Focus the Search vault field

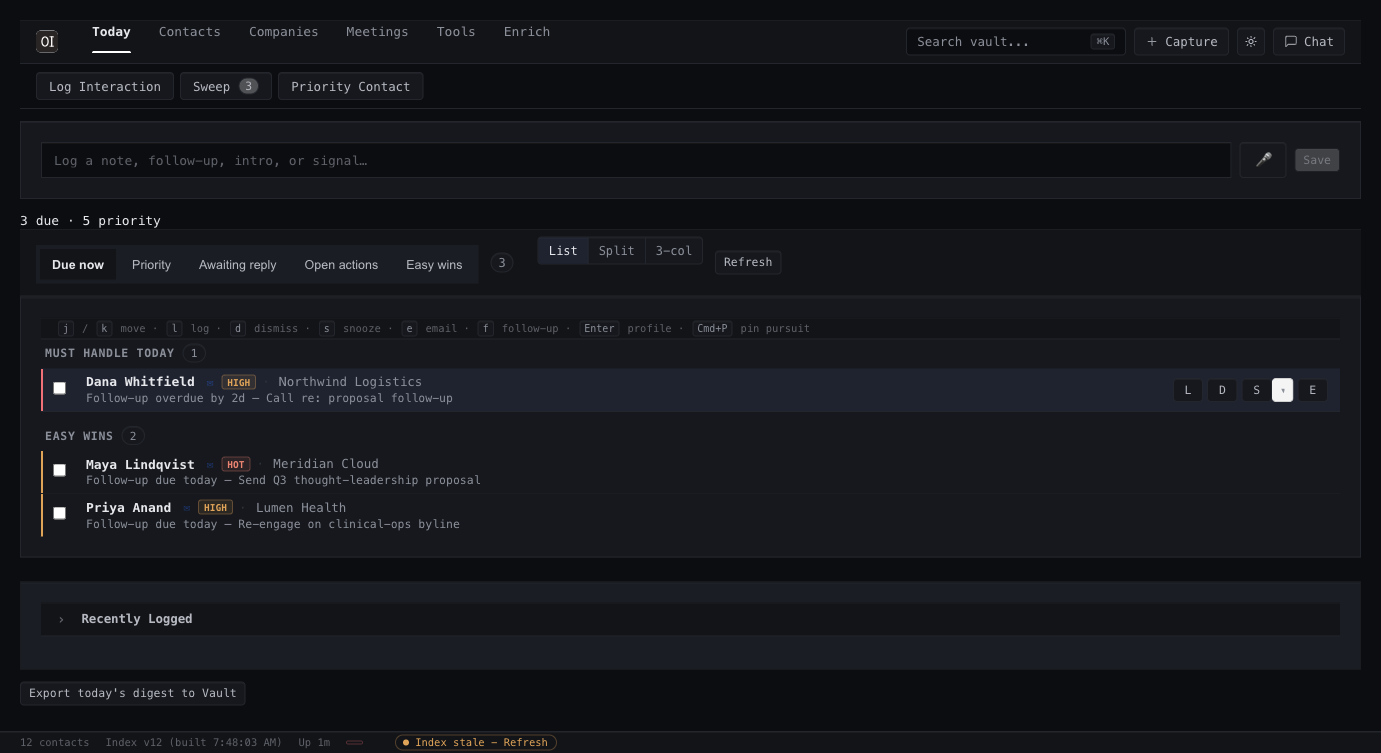tap(1015, 41)
